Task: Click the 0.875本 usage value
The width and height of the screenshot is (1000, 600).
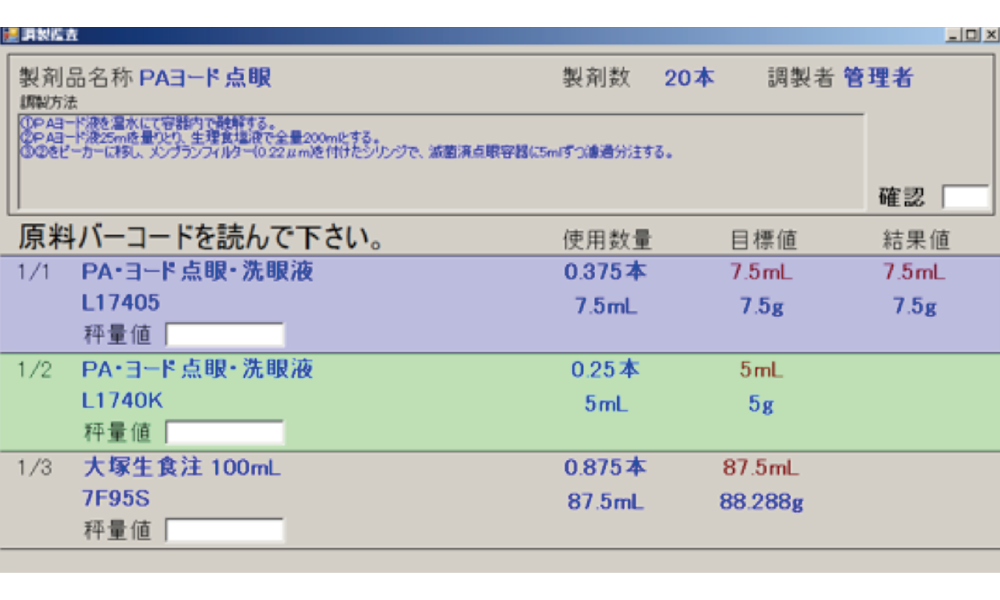Action: coord(605,467)
